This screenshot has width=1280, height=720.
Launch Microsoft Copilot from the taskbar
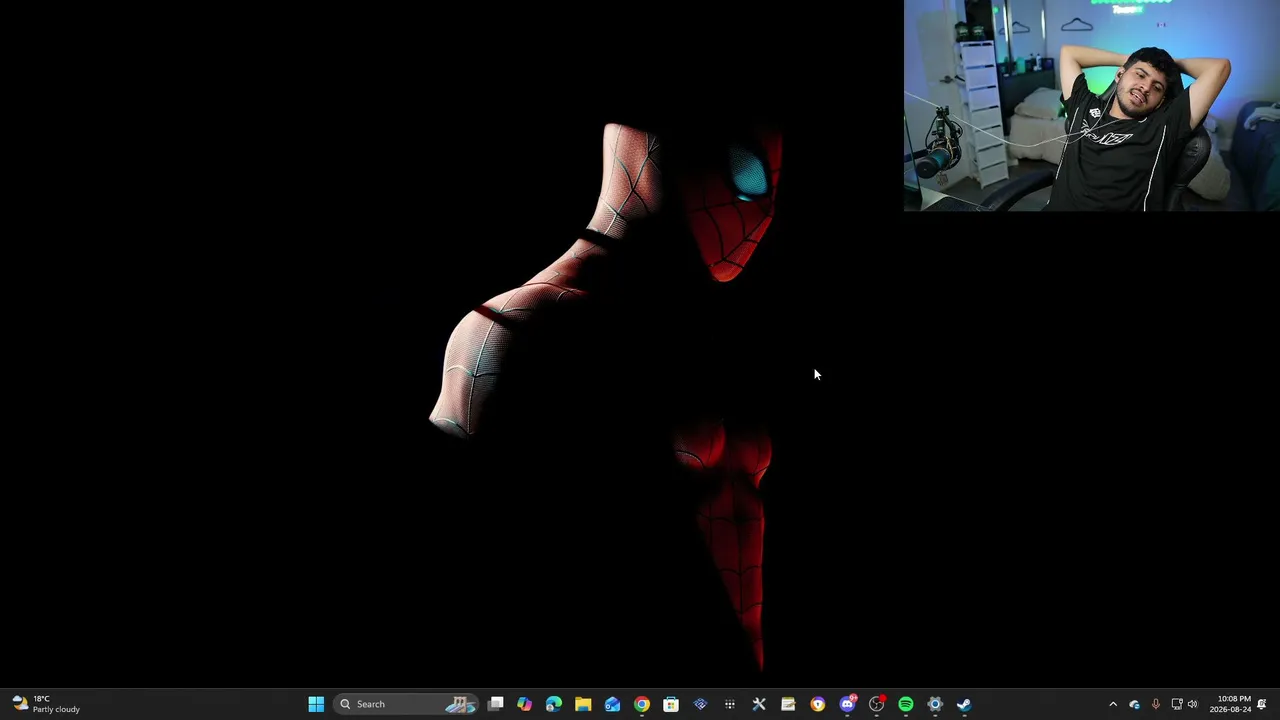525,704
